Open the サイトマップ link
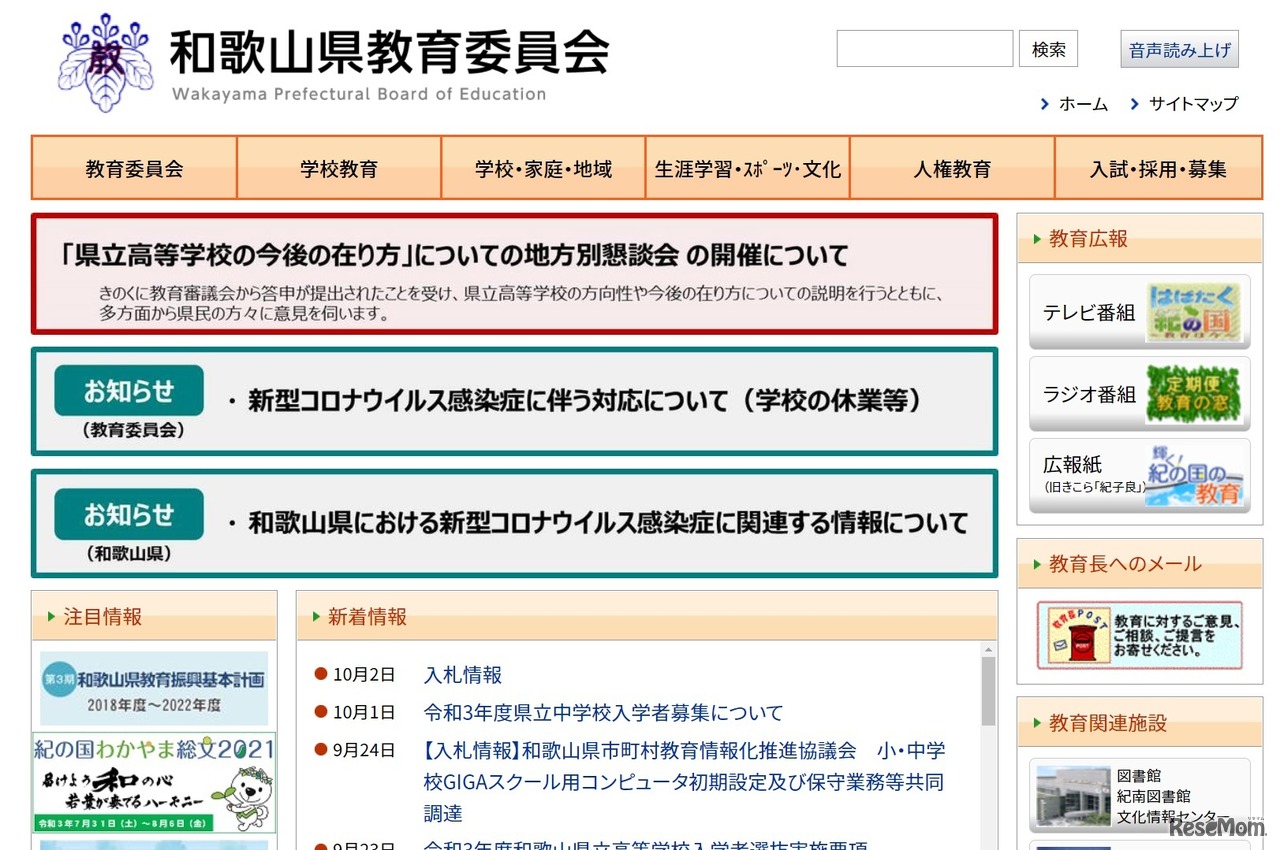The height and width of the screenshot is (850, 1280). (x=1194, y=103)
